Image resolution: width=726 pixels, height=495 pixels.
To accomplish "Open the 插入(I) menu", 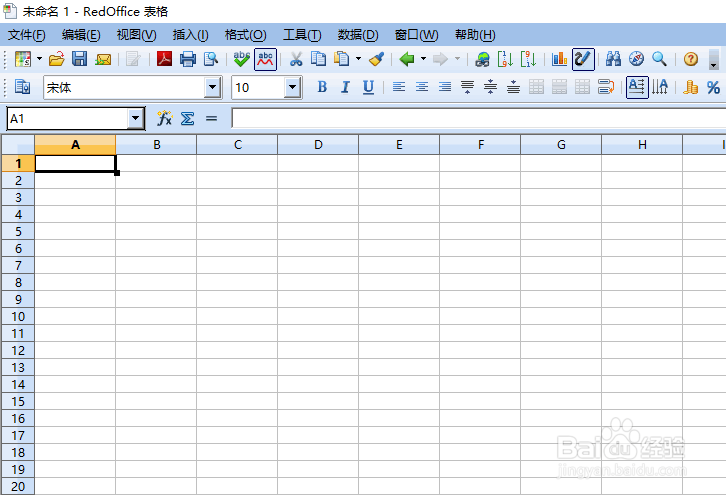I will [190, 35].
